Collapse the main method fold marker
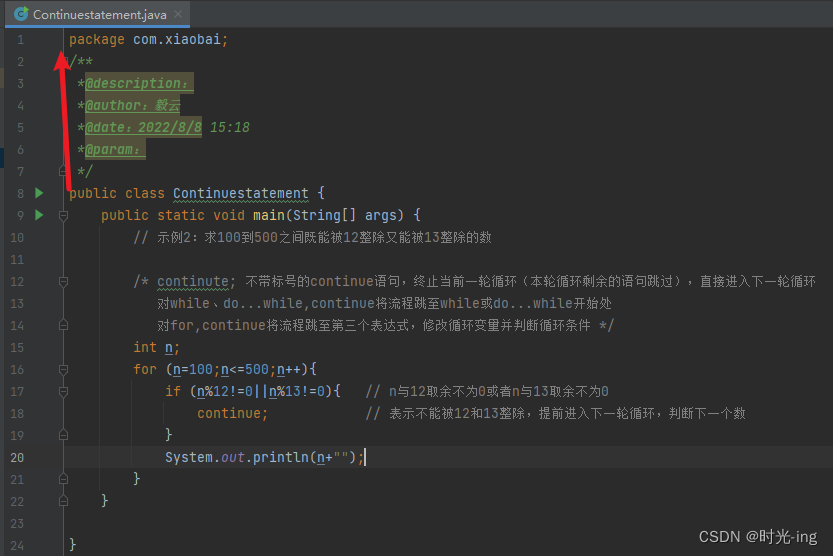The width and height of the screenshot is (833, 556). point(64,215)
